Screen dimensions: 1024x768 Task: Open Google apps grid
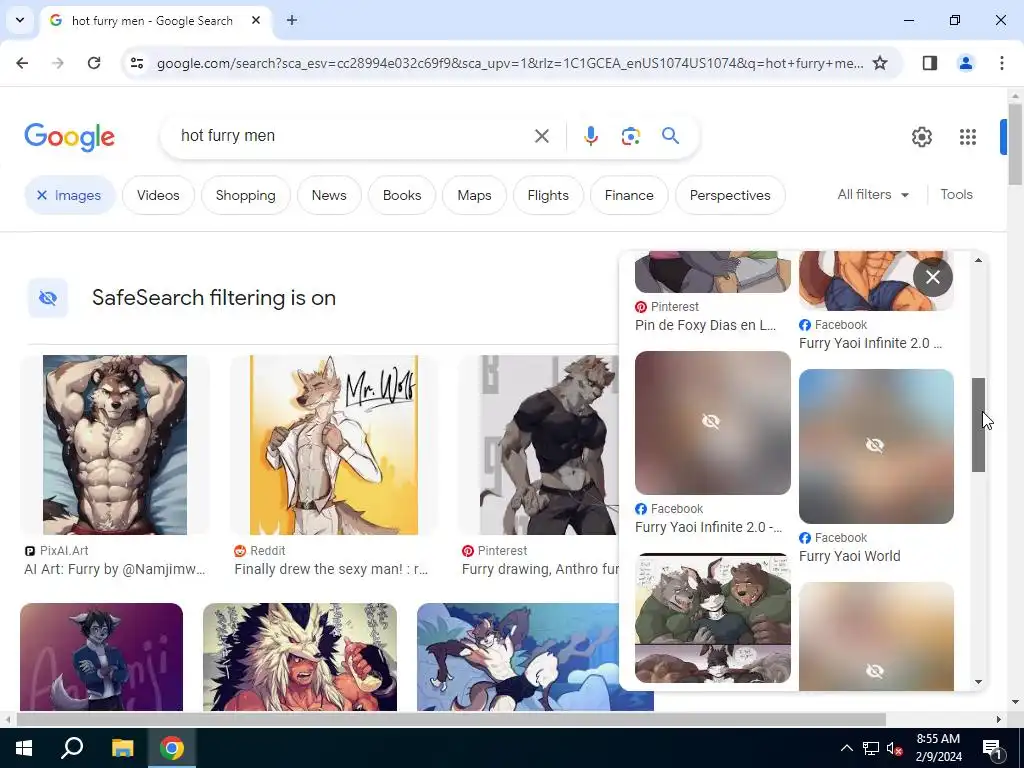(968, 137)
